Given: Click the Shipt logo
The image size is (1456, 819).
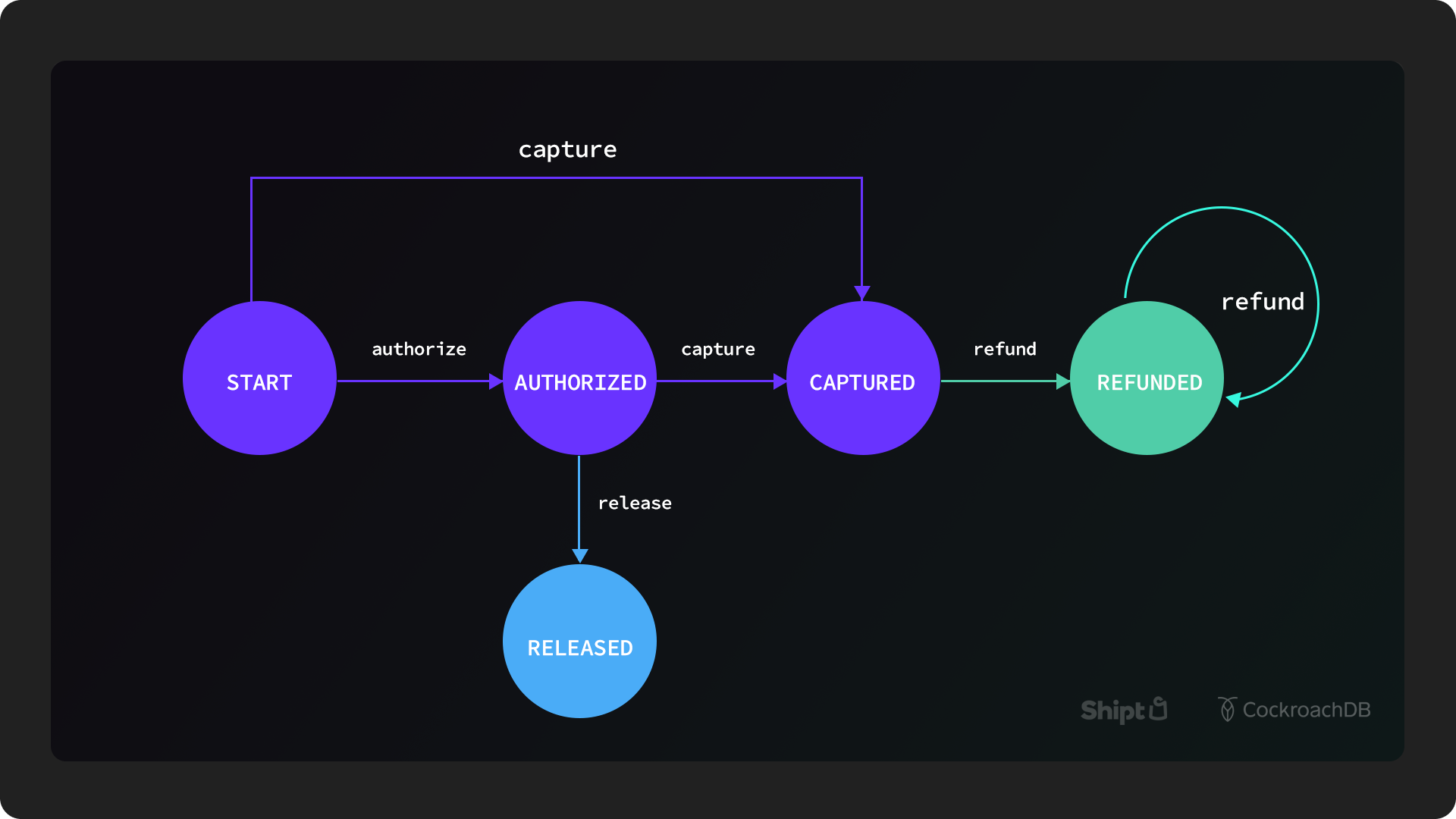Looking at the screenshot, I should pyautogui.click(x=1123, y=711).
